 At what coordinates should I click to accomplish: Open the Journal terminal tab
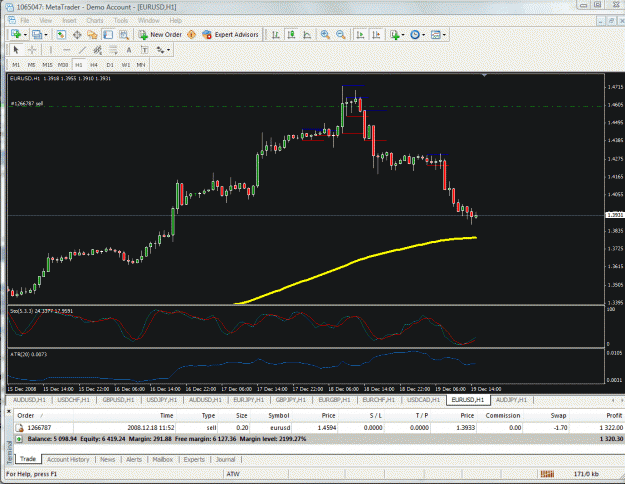tap(226, 460)
